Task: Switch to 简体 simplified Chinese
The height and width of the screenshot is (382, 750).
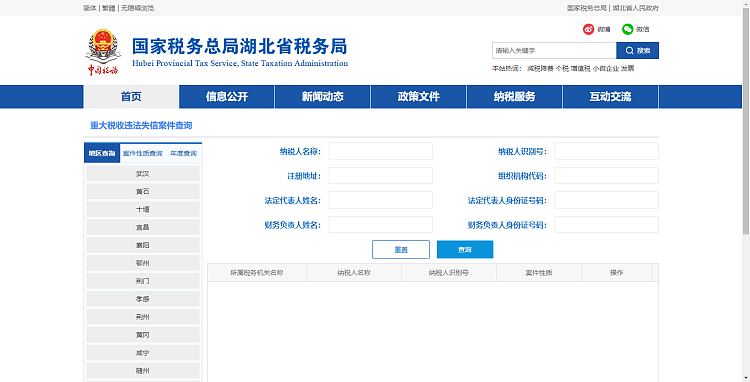Action: click(x=89, y=8)
